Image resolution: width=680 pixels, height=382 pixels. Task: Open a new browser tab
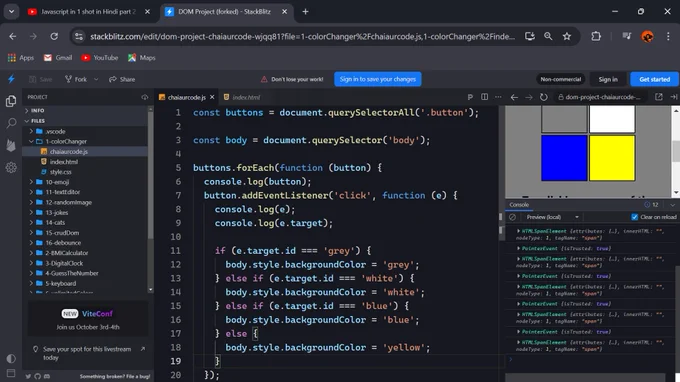tap(305, 12)
